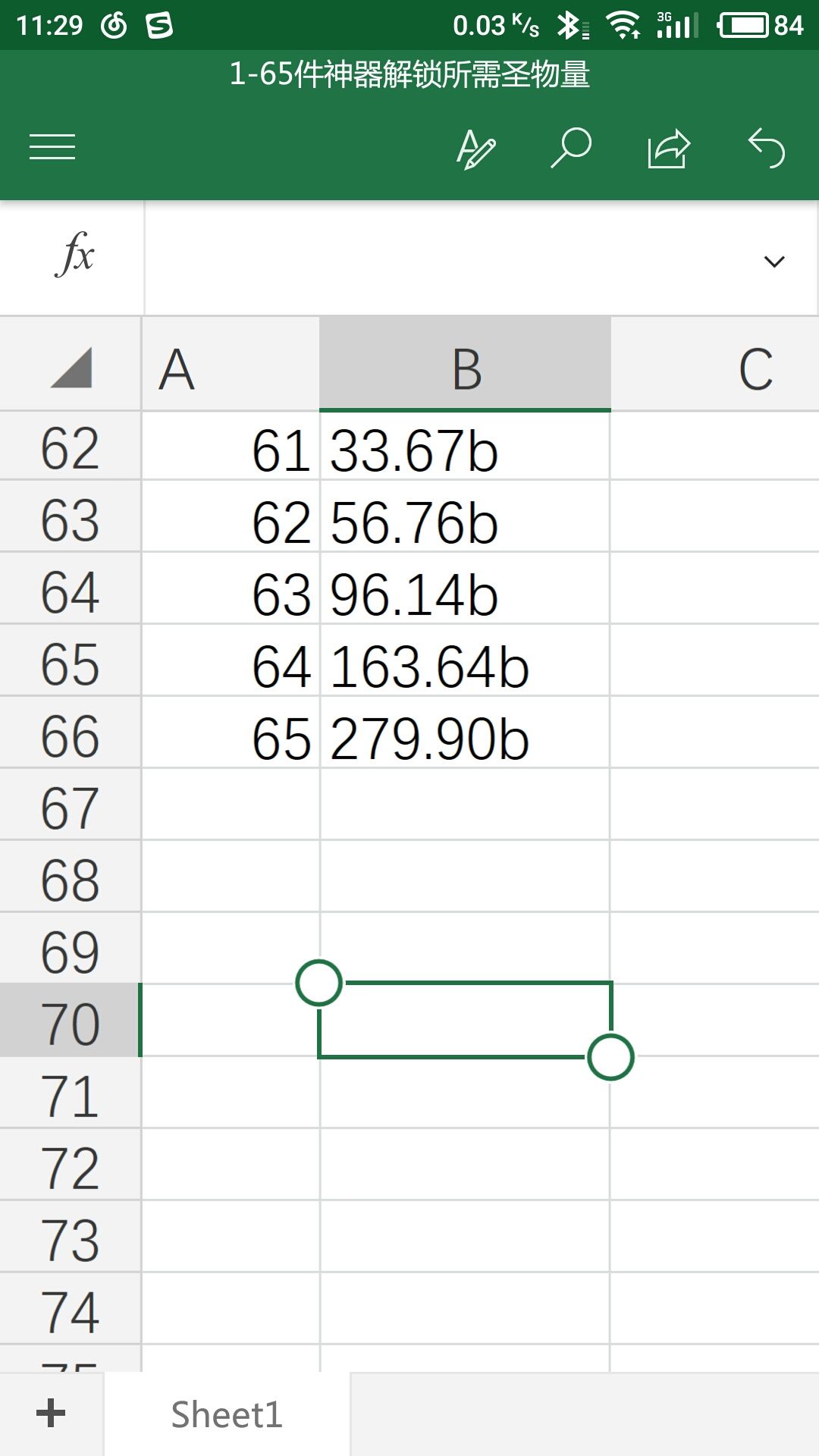Screen dimensions: 819x1456
Task: Open the hamburger menu
Action: [52, 147]
